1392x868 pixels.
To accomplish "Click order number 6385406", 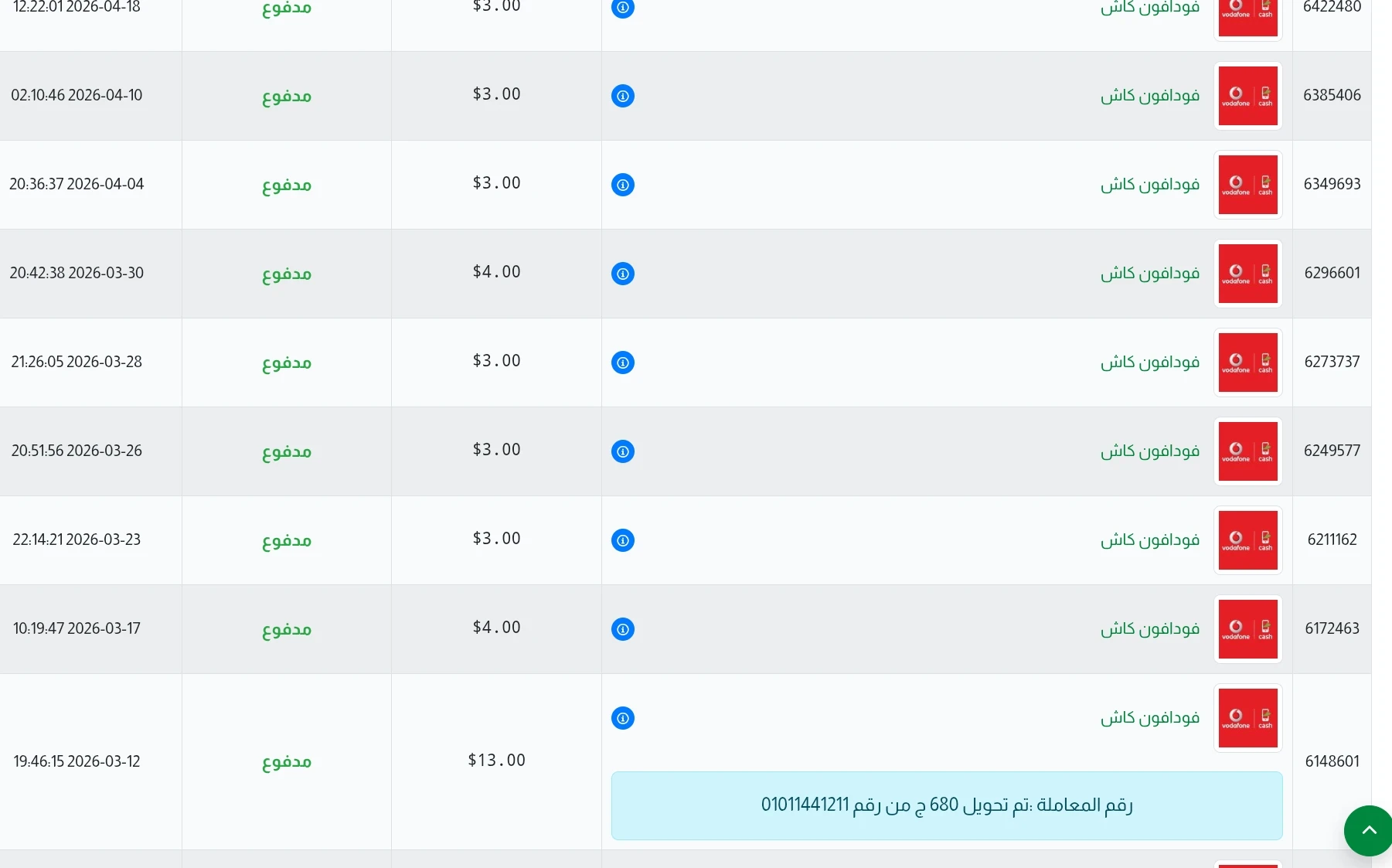I will 1332,95.
